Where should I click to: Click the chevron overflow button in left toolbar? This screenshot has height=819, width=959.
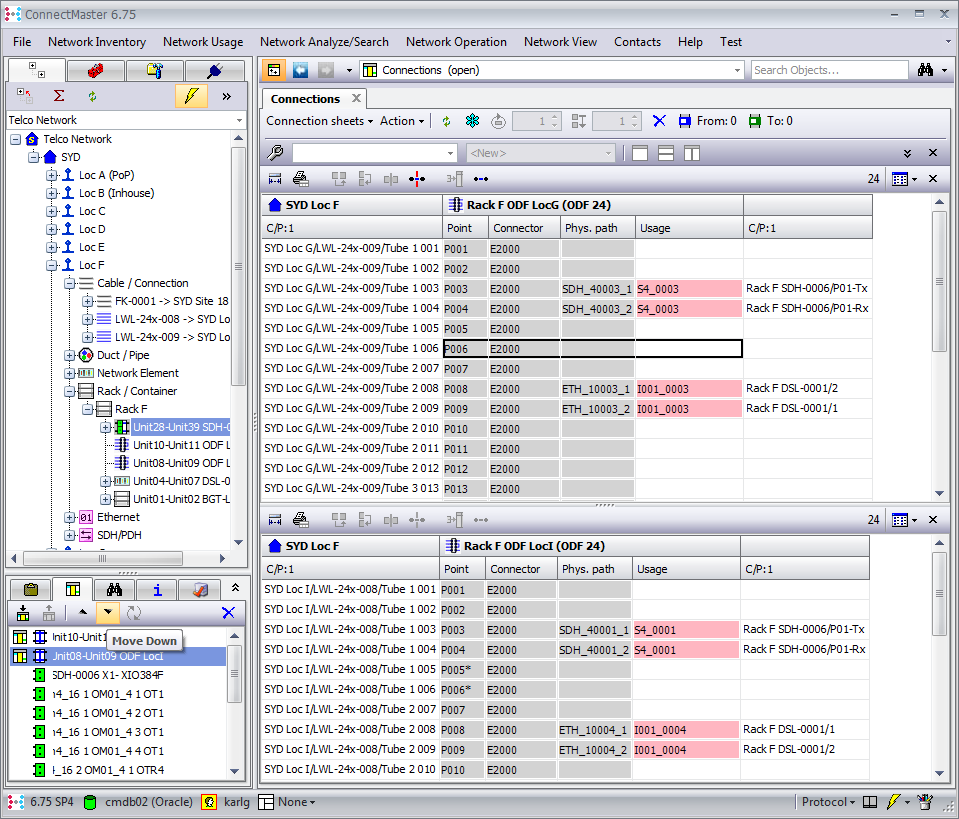pos(227,96)
